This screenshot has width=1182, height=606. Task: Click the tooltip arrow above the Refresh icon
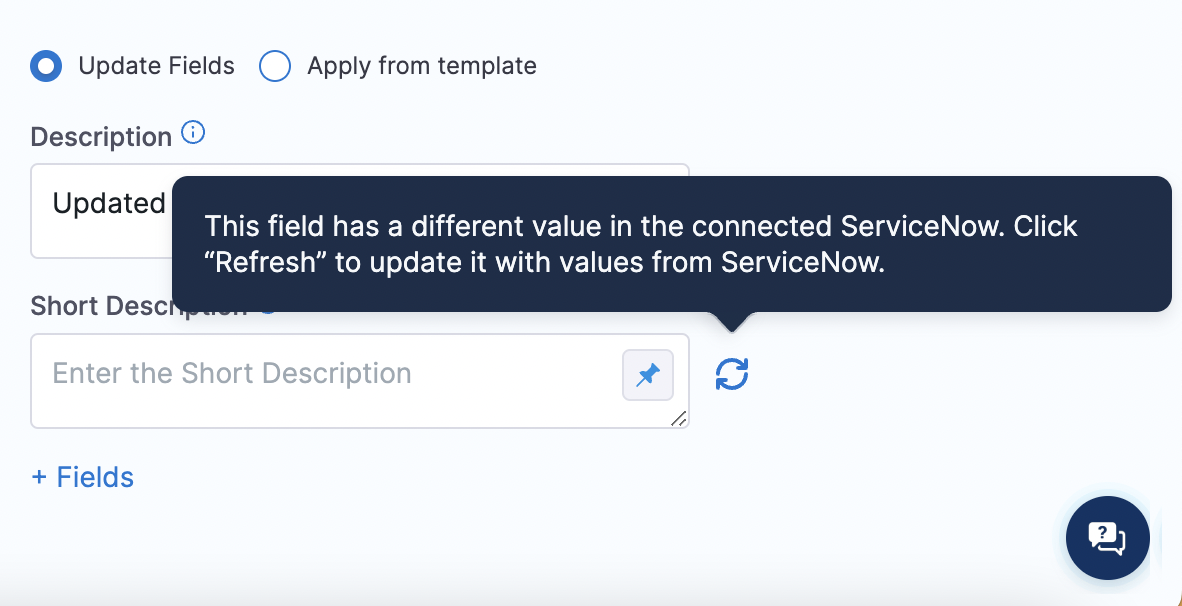tap(733, 321)
